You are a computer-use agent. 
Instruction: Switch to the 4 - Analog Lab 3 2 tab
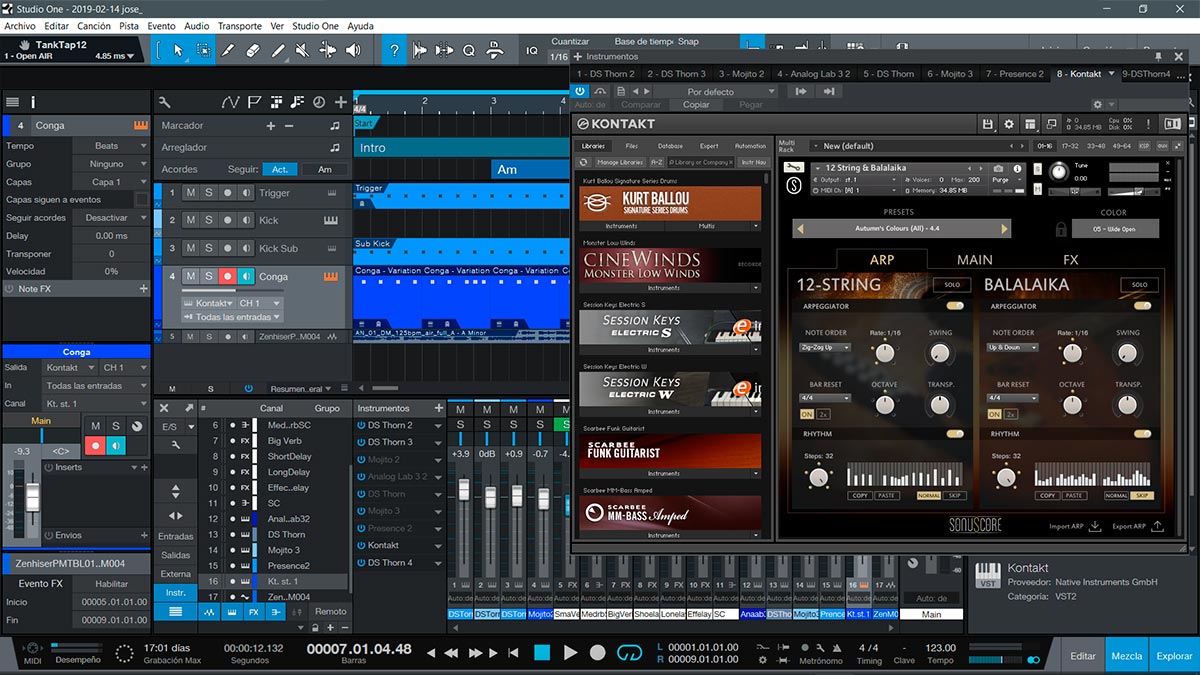(813, 74)
